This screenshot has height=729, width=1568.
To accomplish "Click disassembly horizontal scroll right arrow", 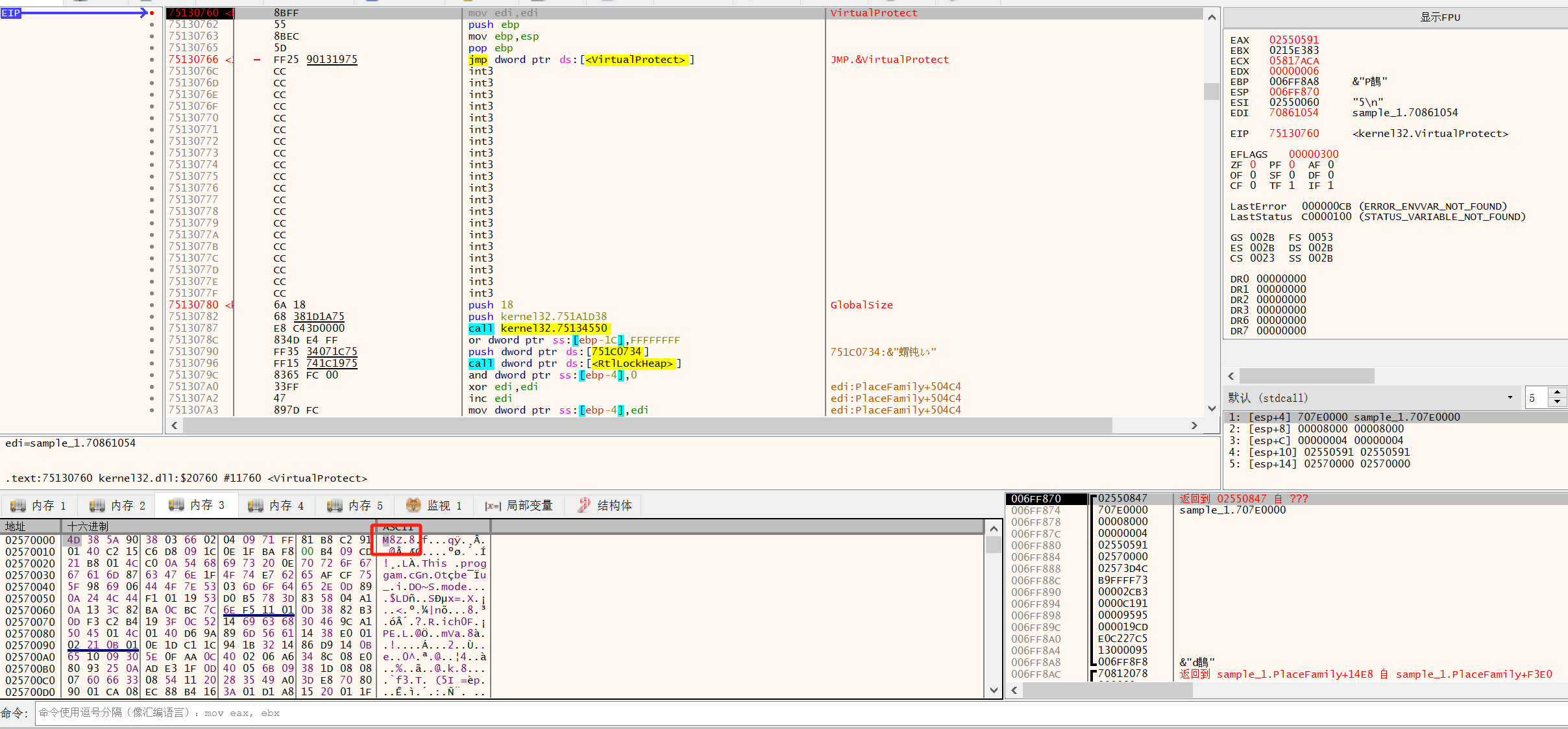I will pos(1194,425).
